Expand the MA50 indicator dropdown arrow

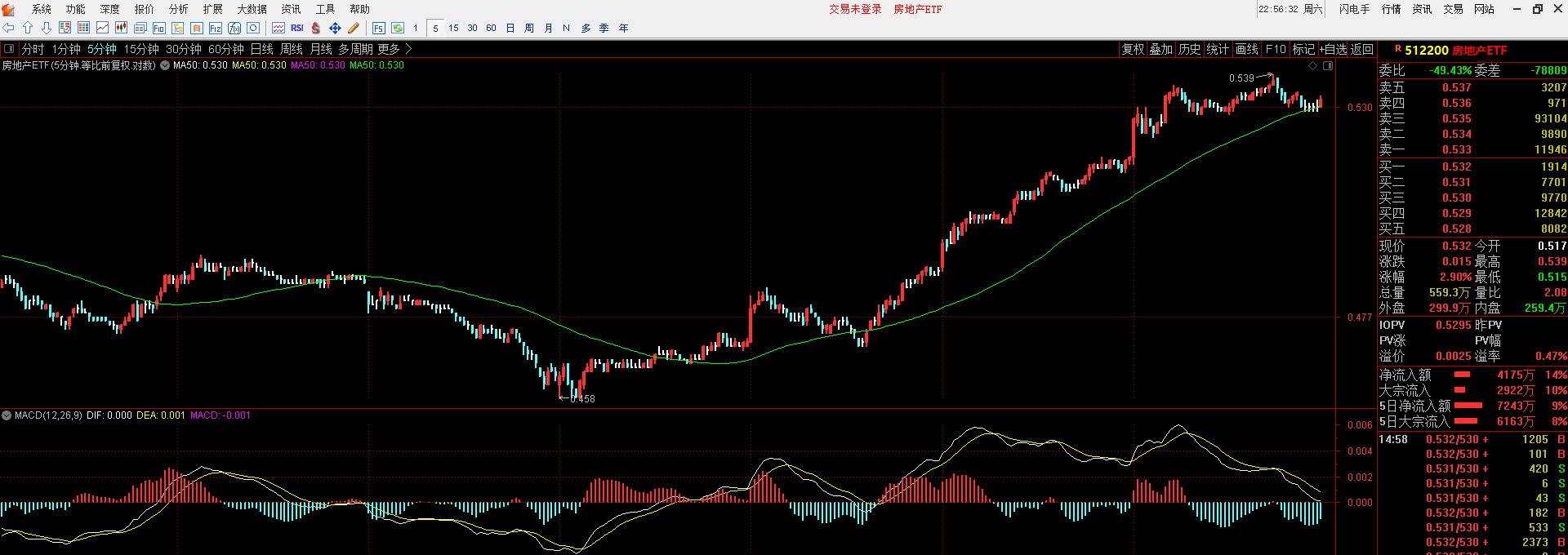165,65
